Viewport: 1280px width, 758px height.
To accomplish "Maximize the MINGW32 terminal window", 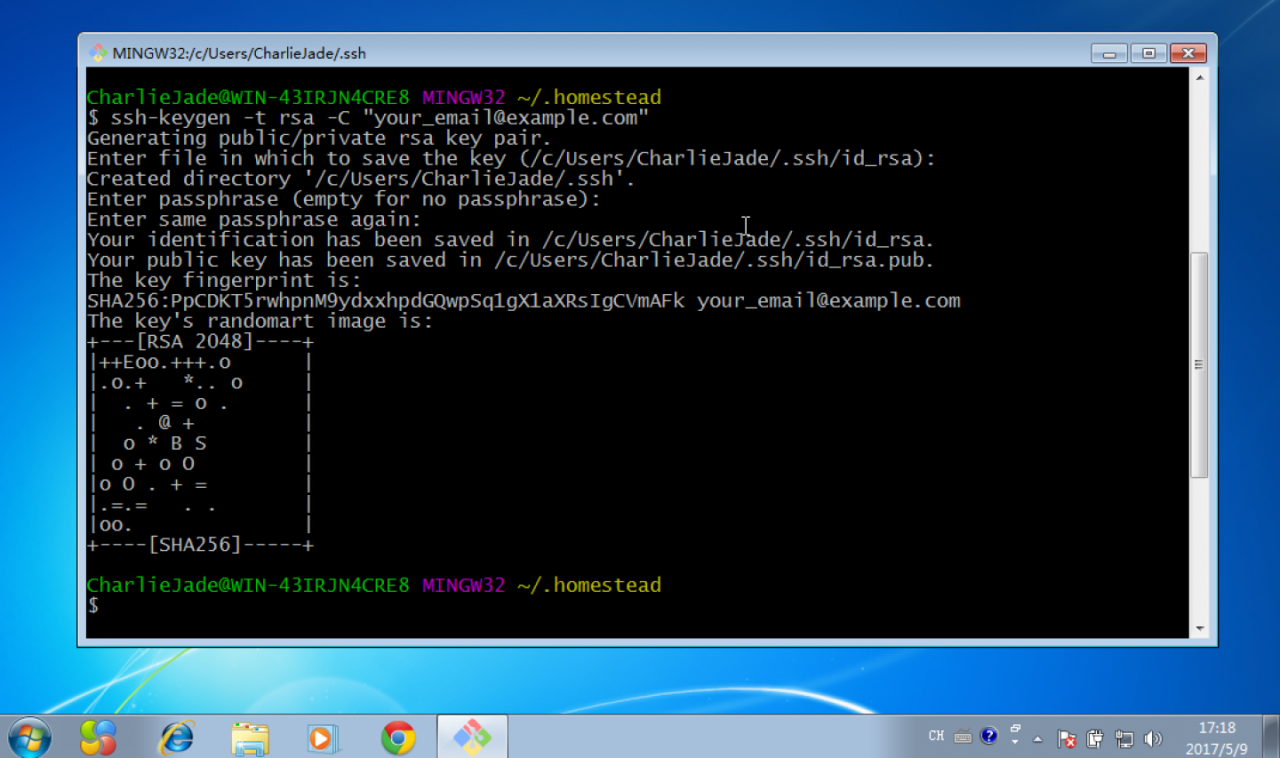I will (1149, 53).
